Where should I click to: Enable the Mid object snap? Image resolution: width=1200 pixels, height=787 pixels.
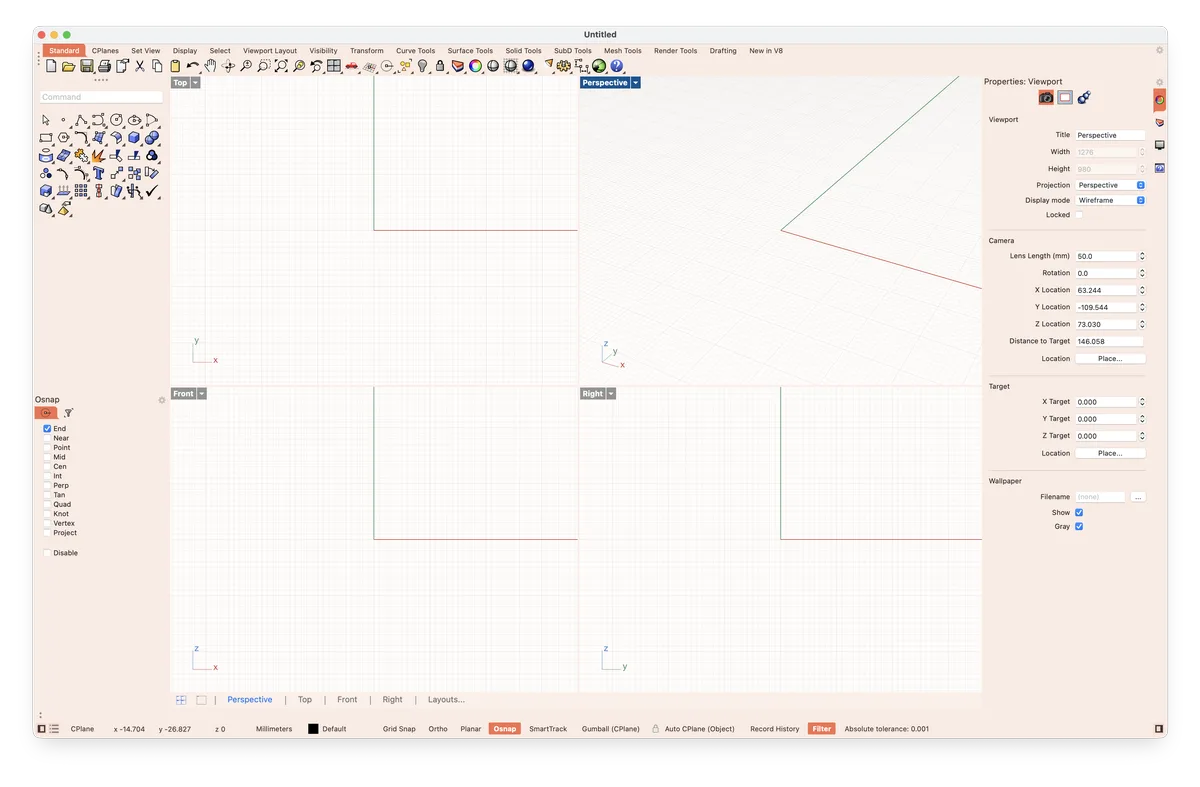[x=47, y=457]
